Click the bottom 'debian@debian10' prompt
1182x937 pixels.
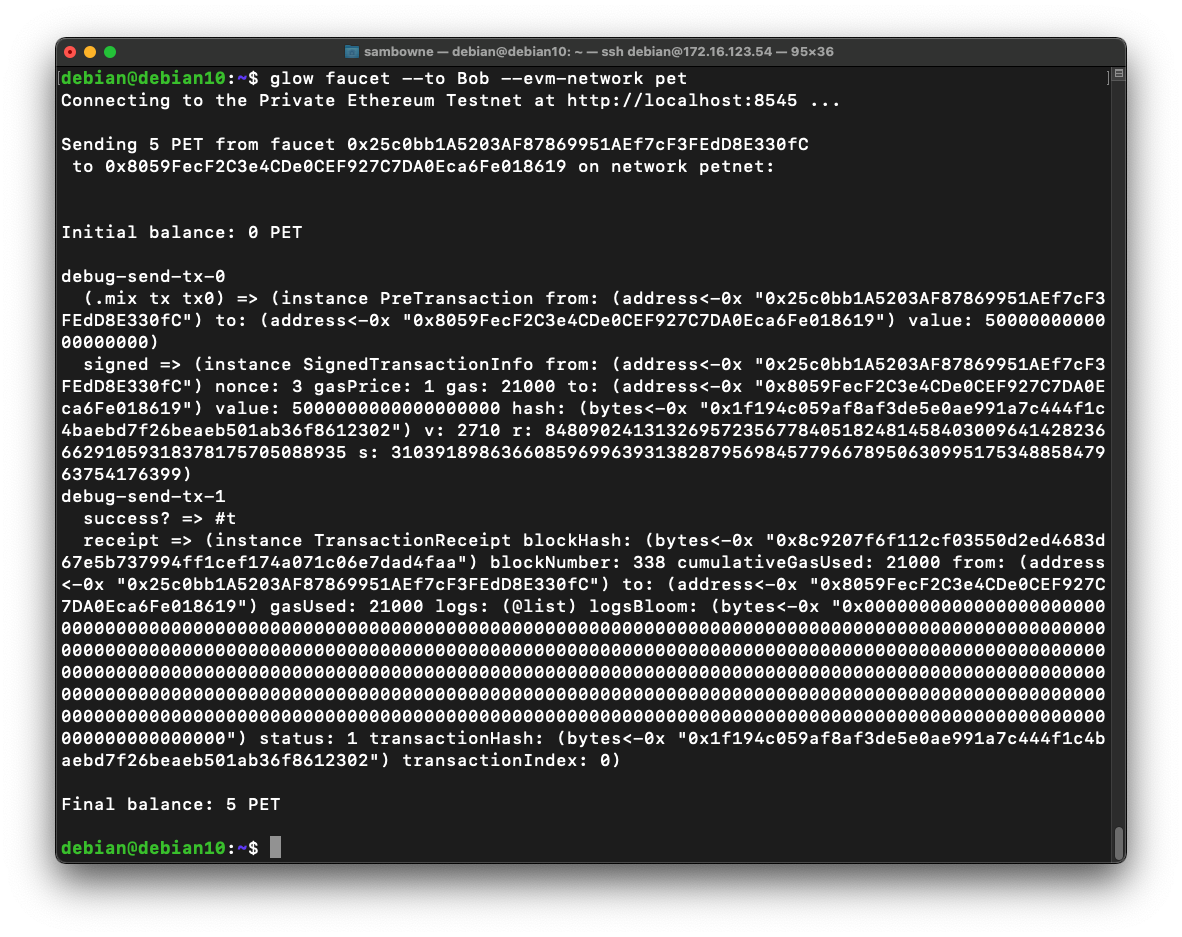pyautogui.click(x=143, y=848)
